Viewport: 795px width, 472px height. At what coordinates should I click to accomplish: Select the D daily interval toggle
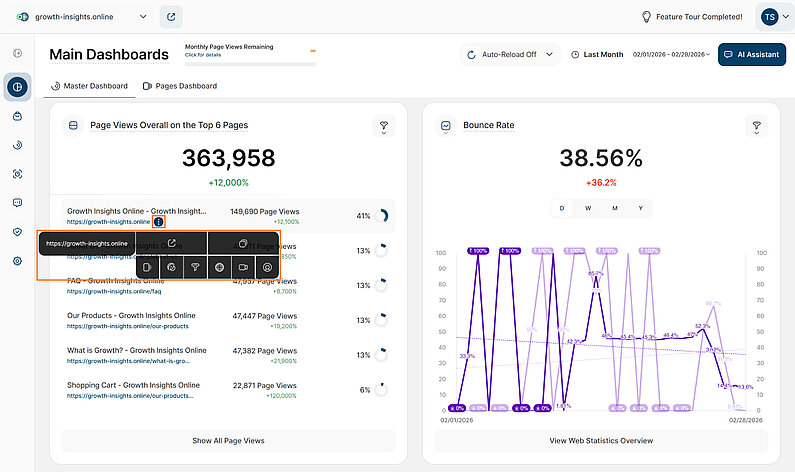(x=561, y=208)
